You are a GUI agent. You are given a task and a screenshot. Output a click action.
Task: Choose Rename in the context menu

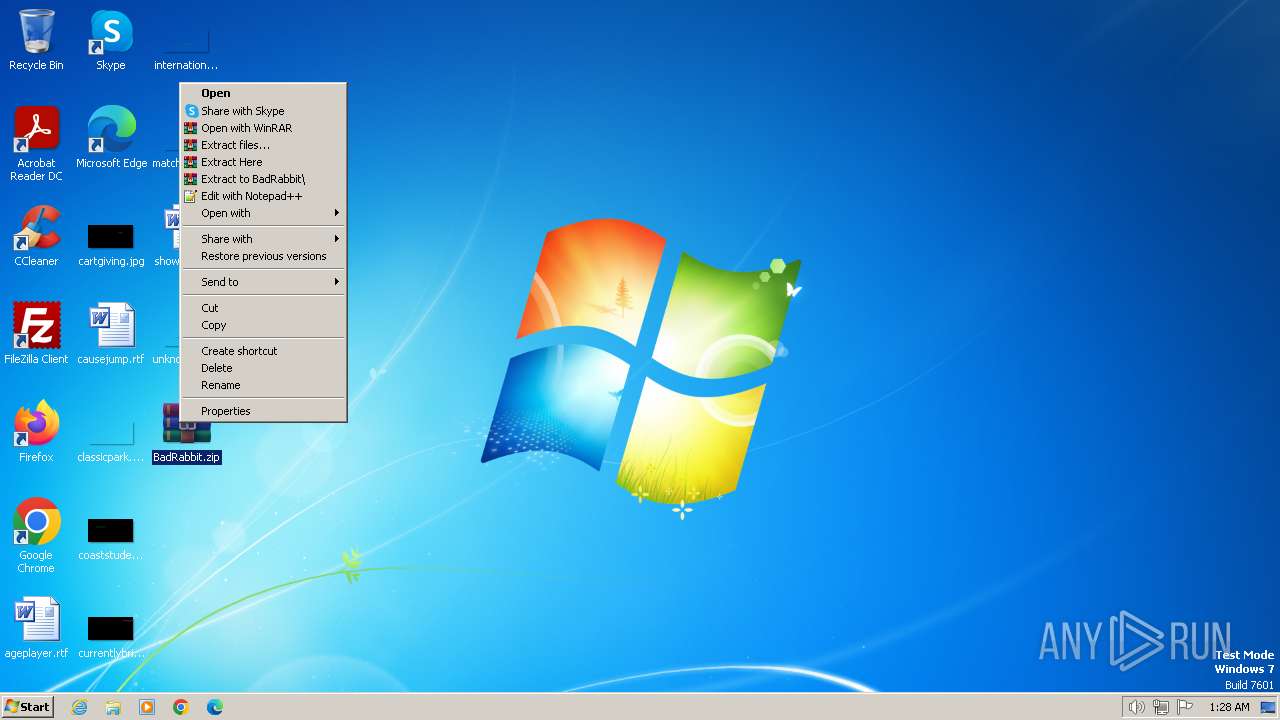263,385
